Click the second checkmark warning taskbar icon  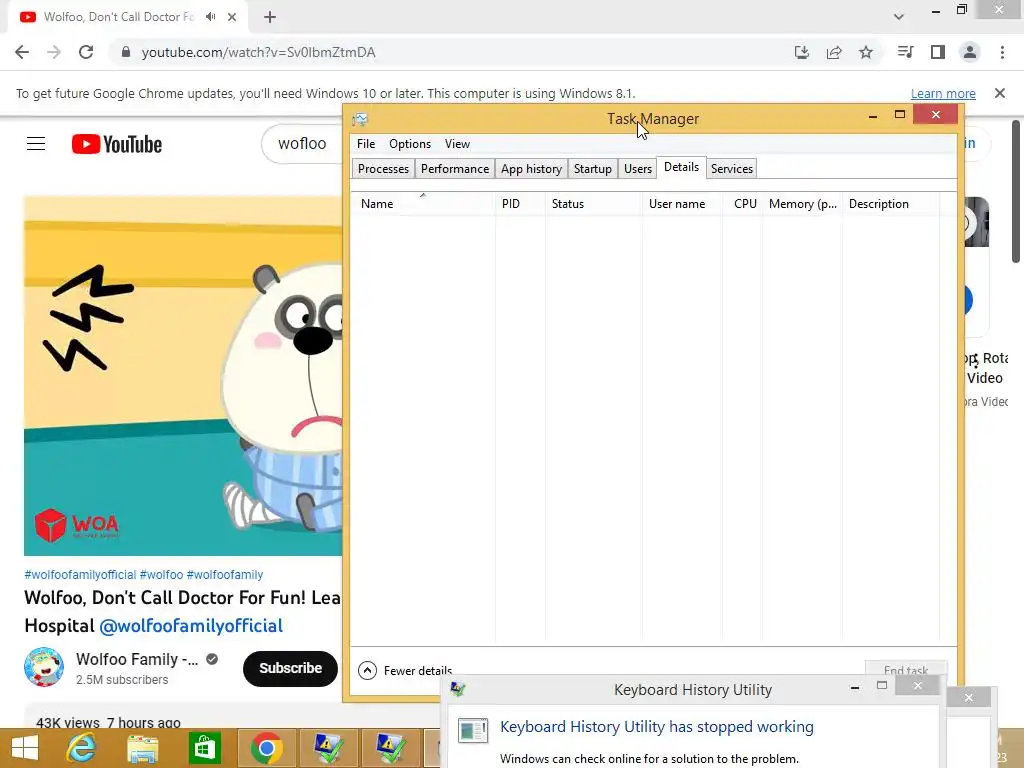[x=390, y=748]
